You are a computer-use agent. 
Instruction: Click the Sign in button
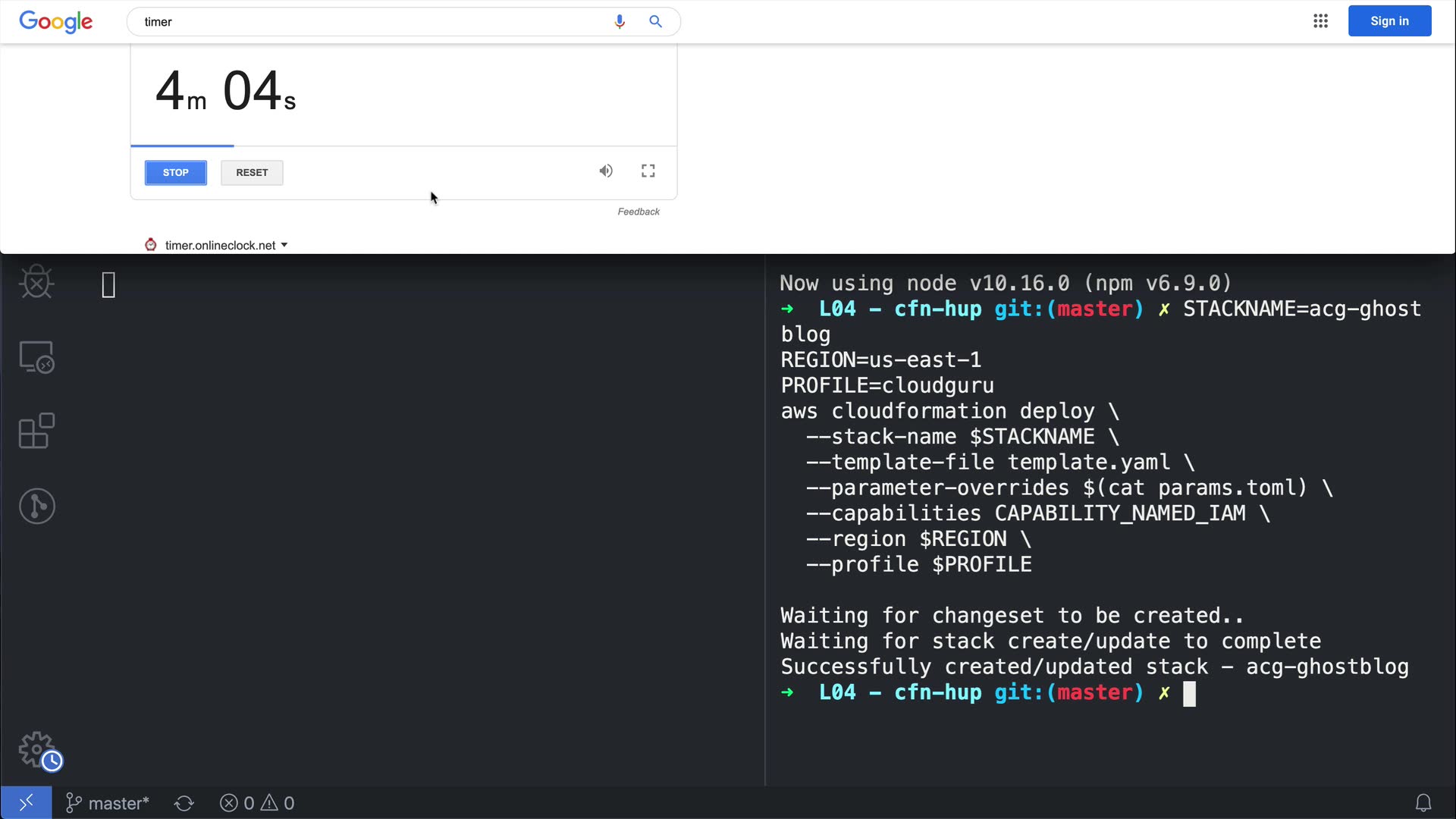(x=1389, y=21)
